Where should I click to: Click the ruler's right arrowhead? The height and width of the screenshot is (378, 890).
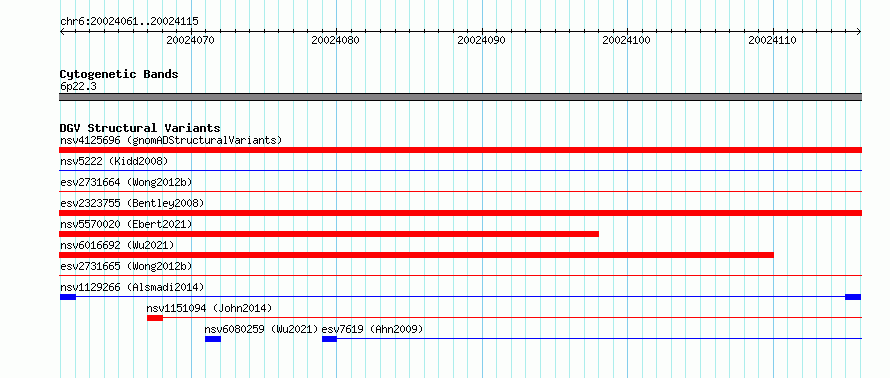pos(859,32)
